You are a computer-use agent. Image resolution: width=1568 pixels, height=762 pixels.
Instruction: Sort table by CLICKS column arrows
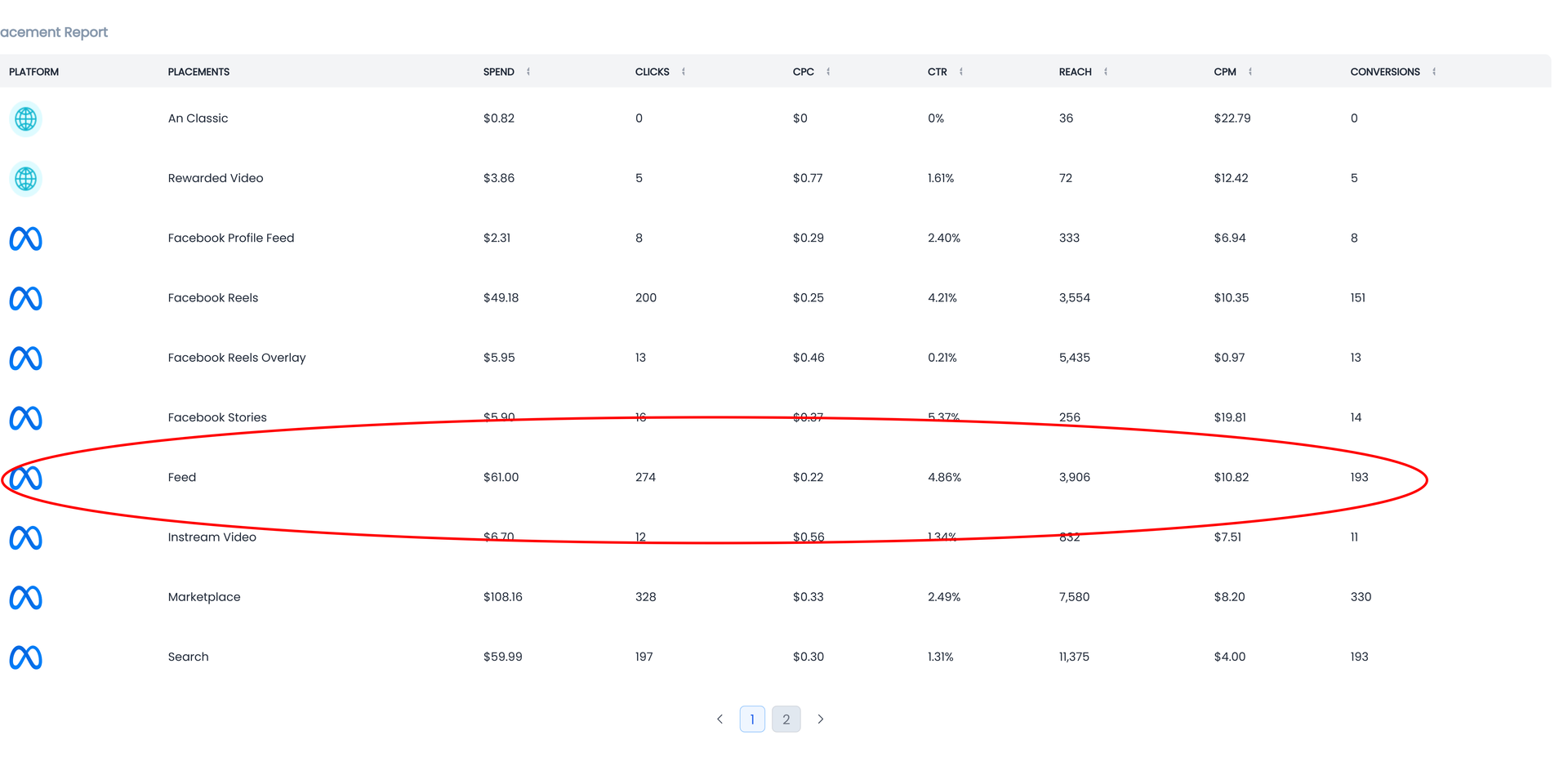[684, 72]
